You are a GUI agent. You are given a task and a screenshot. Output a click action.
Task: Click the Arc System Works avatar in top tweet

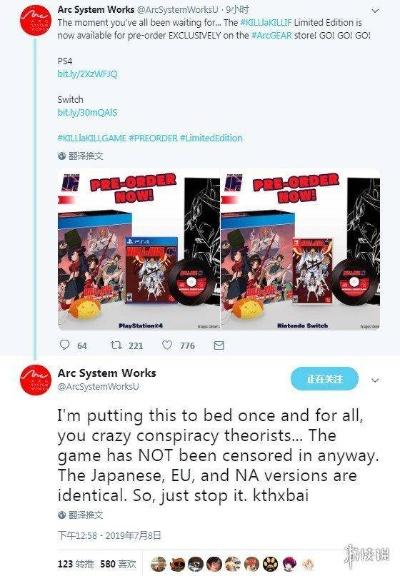tap(35, 20)
